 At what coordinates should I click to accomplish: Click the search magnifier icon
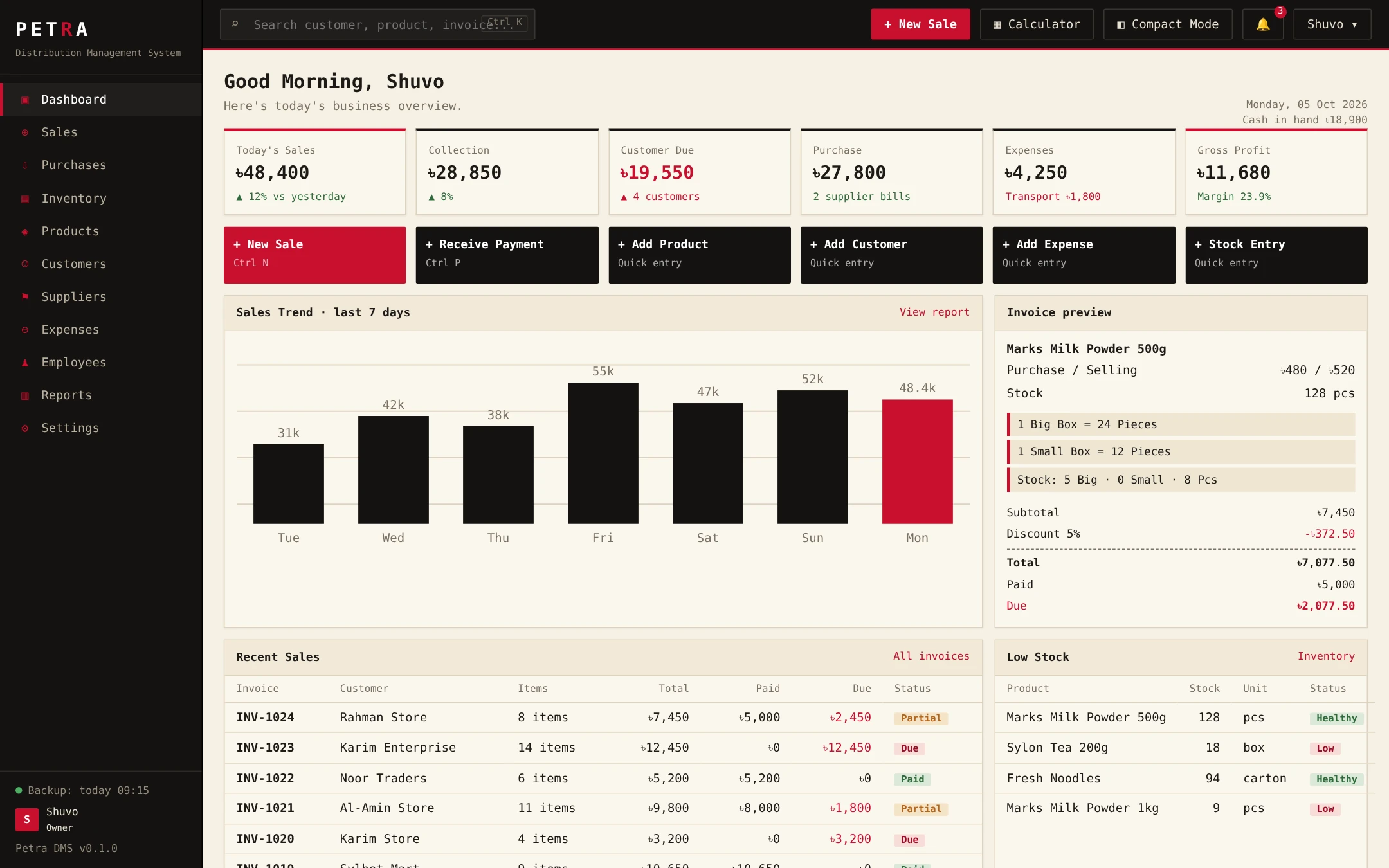(235, 24)
